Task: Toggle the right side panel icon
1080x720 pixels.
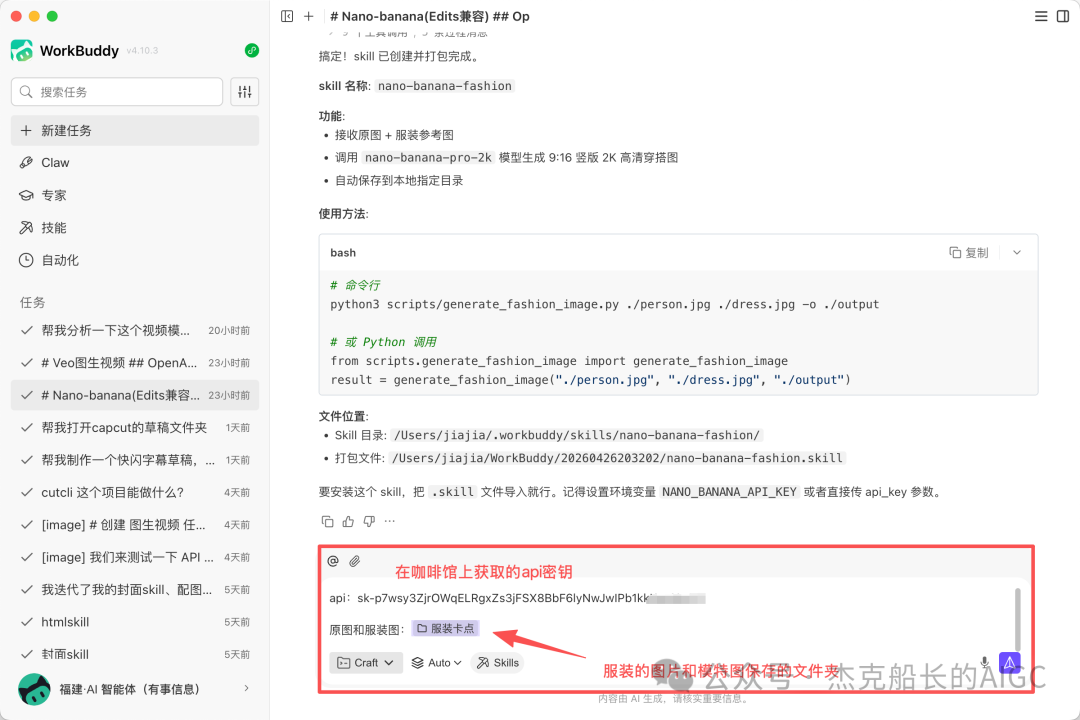Action: [1063, 16]
